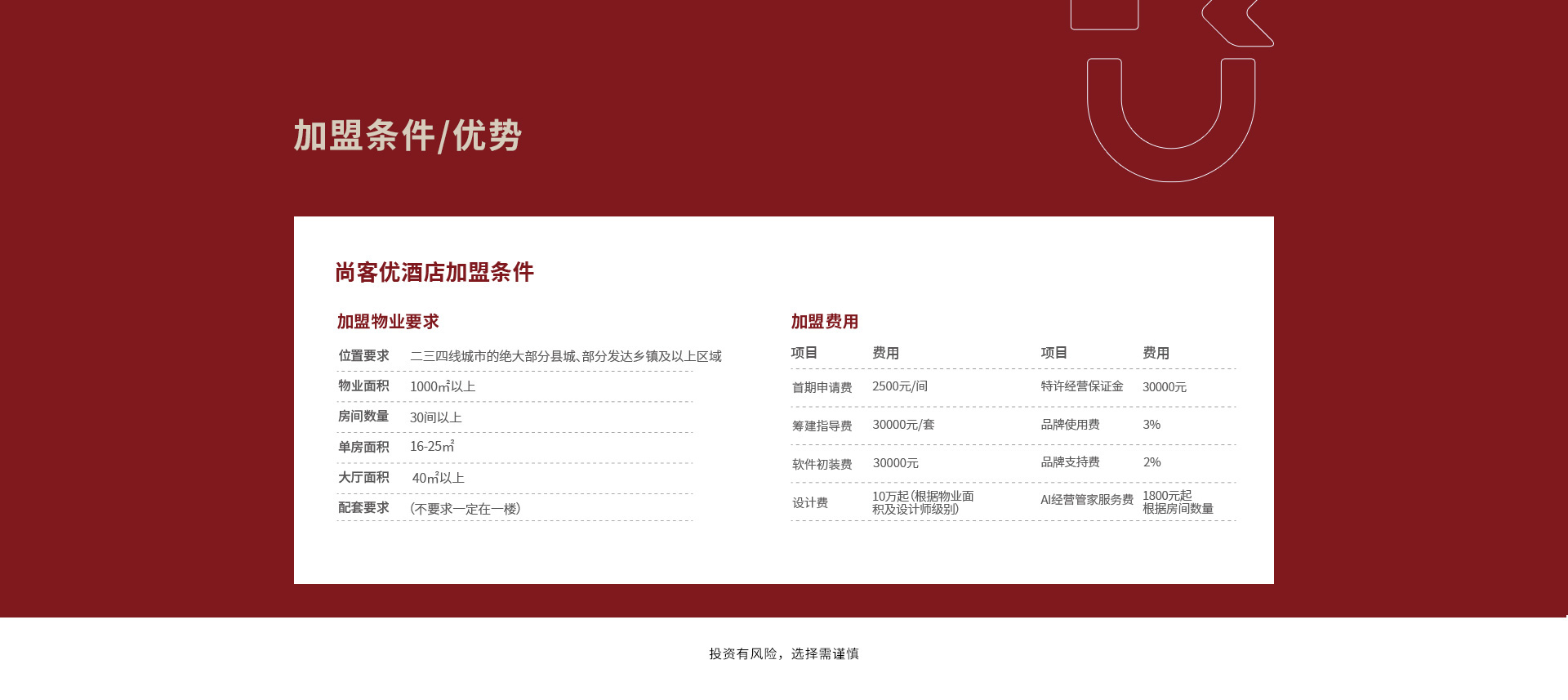
Task: Click the text 1800元起 根据房间数量
Action: pyautogui.click(x=1178, y=502)
